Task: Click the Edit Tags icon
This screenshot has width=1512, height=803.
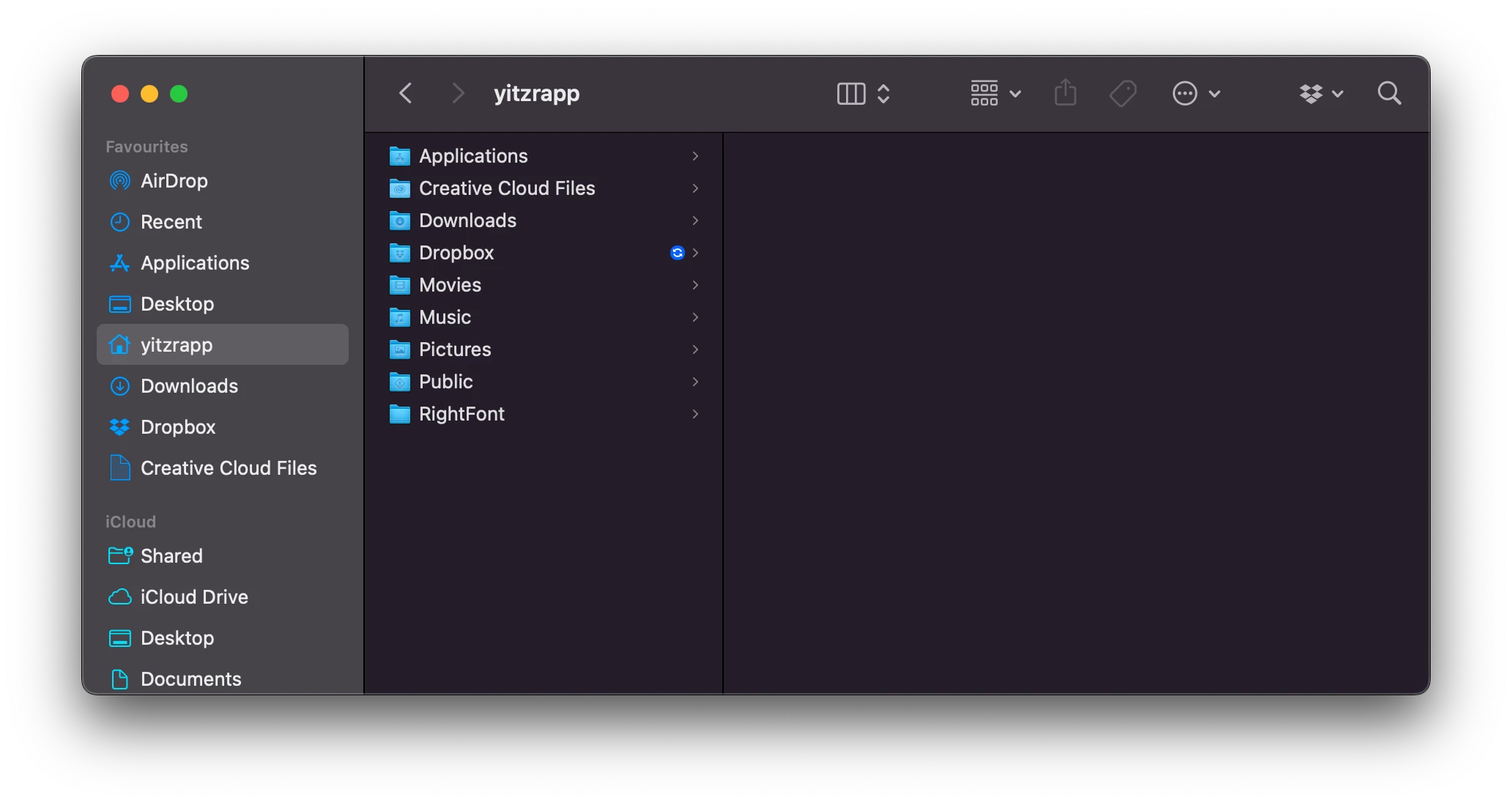Action: [1122, 93]
